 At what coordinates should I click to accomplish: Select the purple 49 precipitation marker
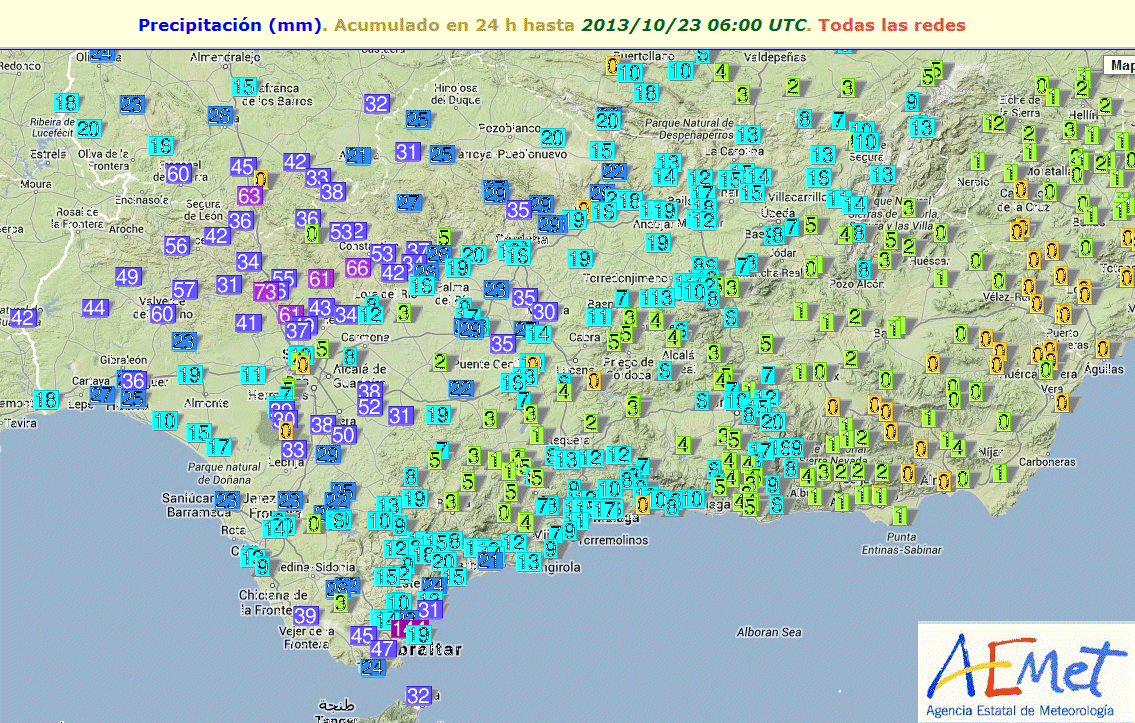click(127, 276)
